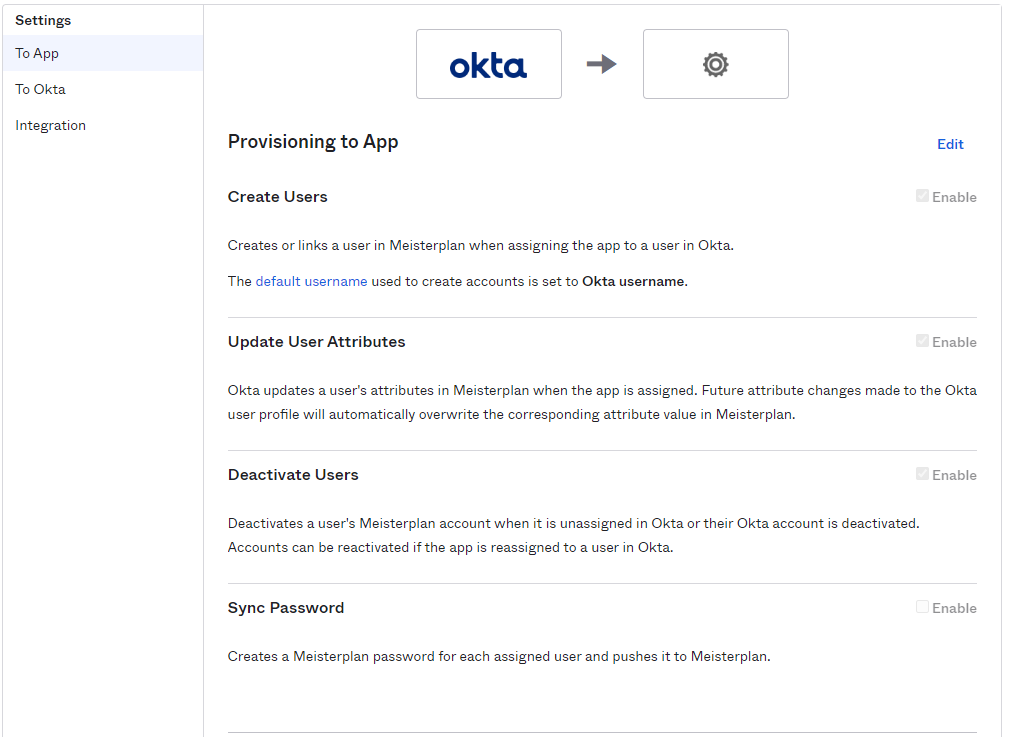Toggle Sync Password Enable checkbox

(x=922, y=607)
